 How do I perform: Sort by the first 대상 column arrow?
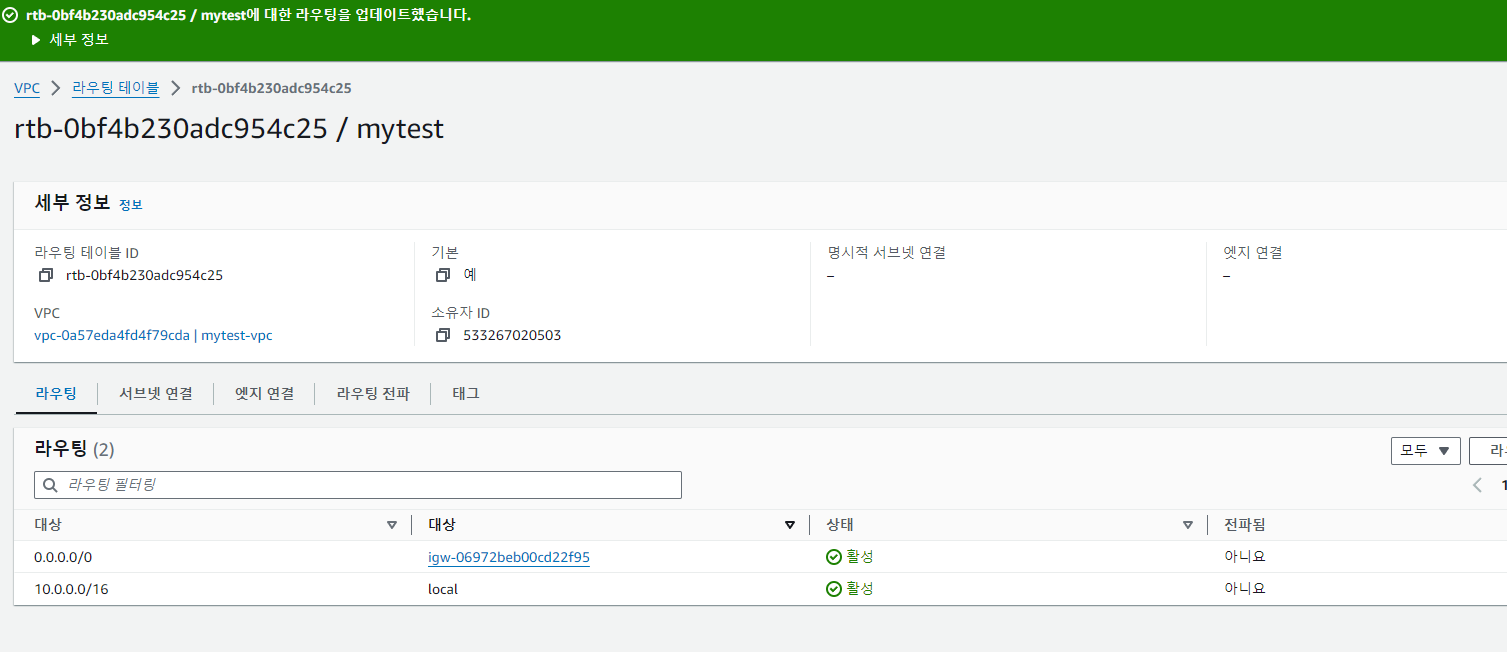(392, 525)
